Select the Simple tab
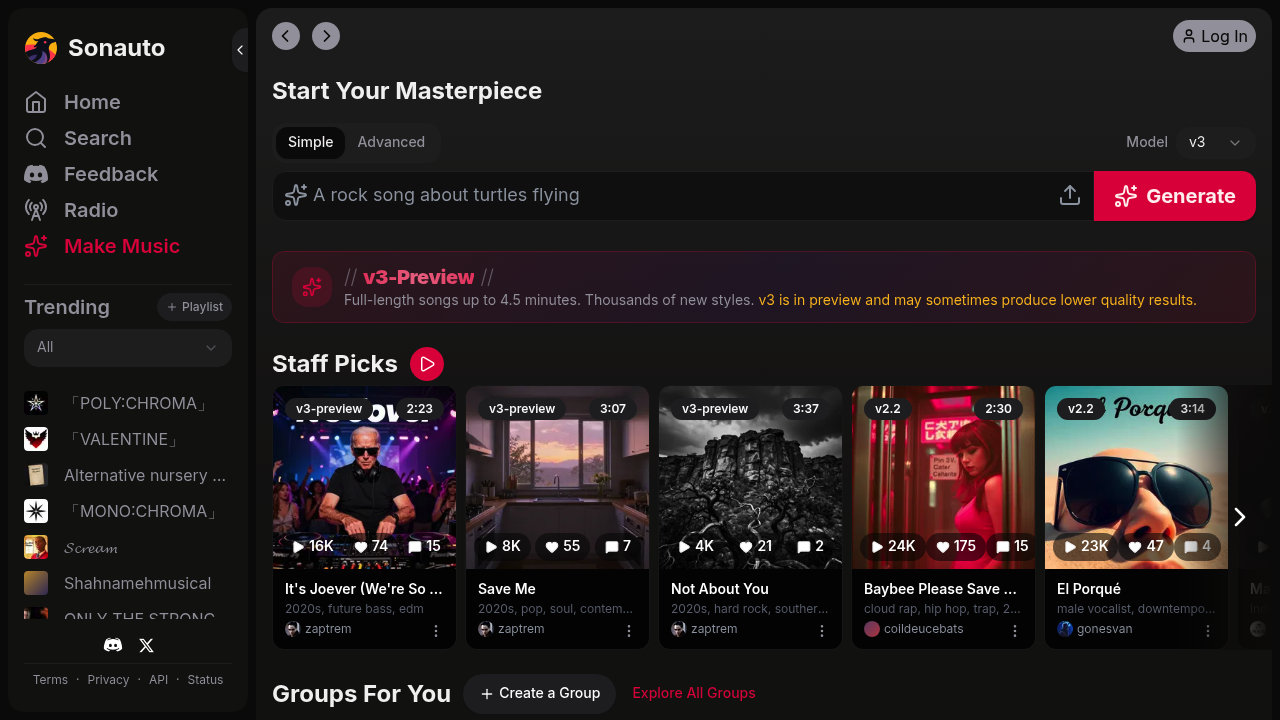This screenshot has height=720, width=1280. pos(310,142)
